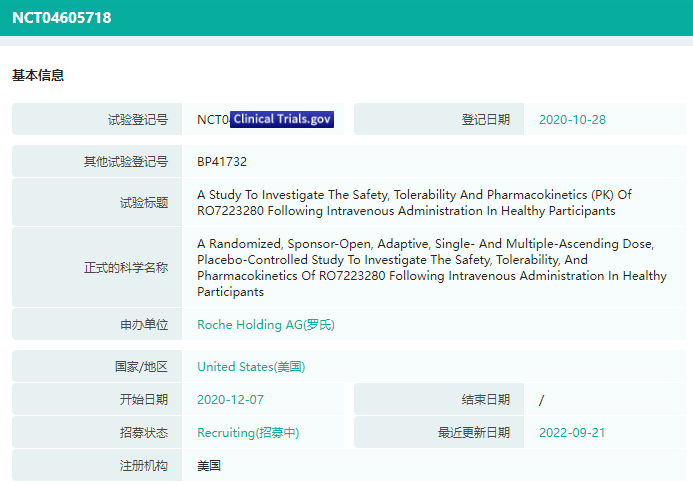Click the 基本信息 section heading
693x485 pixels.
(x=38, y=76)
